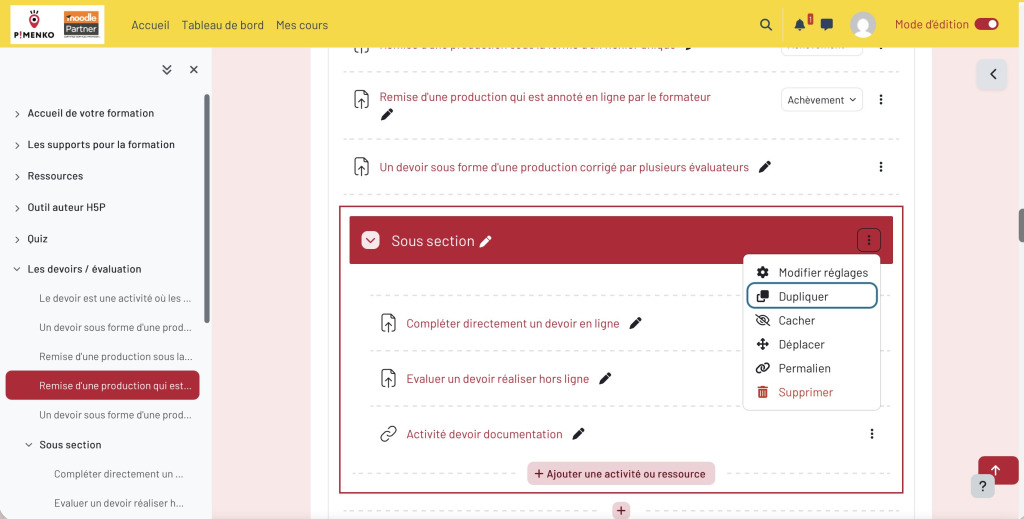Viewport: 1024px width, 519px height.
Task: Click assignment icon of 'Evaluer un devoir' activity
Action: pos(389,379)
